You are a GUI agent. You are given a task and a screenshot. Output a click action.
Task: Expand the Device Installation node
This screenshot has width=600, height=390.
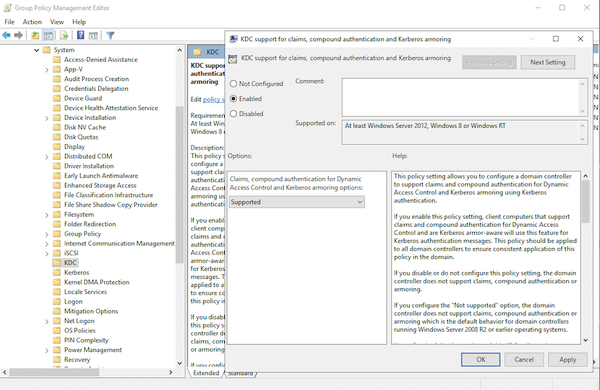point(47,118)
